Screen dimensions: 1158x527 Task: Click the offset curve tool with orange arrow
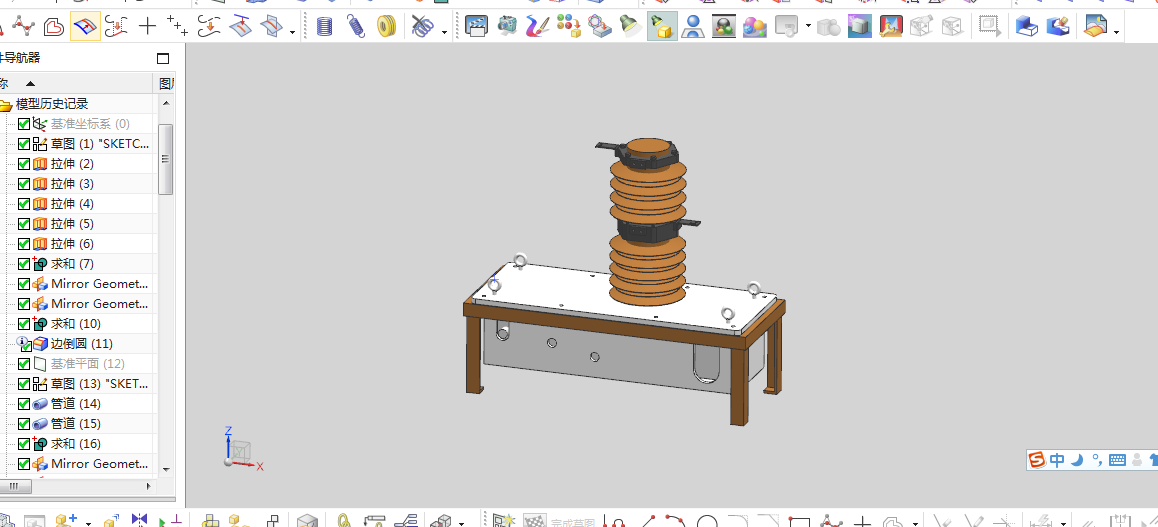pyautogui.click(x=210, y=27)
